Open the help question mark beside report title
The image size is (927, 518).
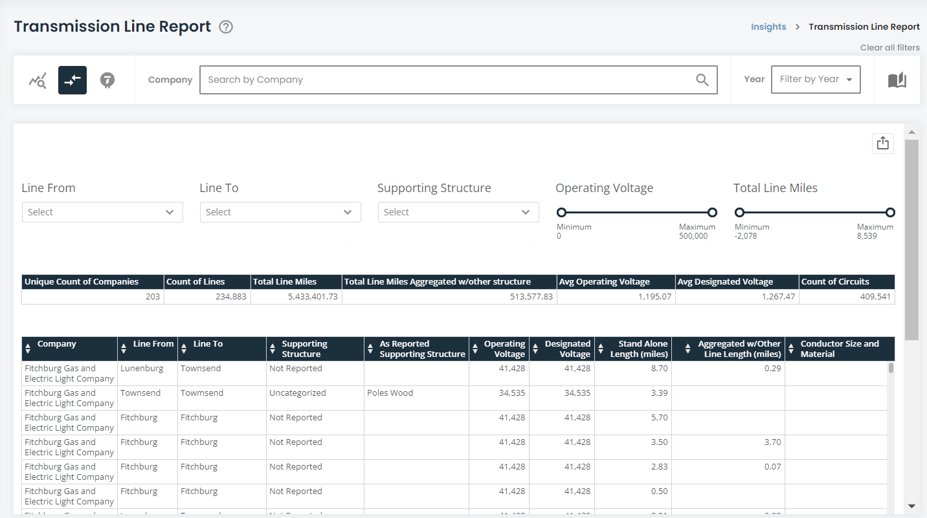pos(226,27)
